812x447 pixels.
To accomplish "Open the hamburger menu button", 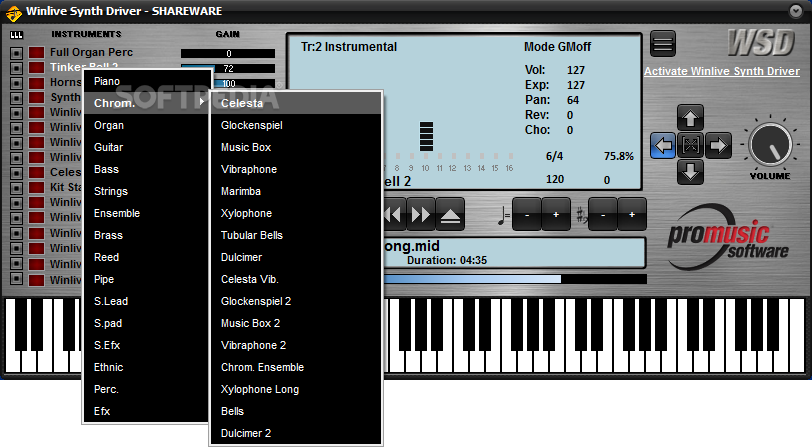I will [x=662, y=44].
